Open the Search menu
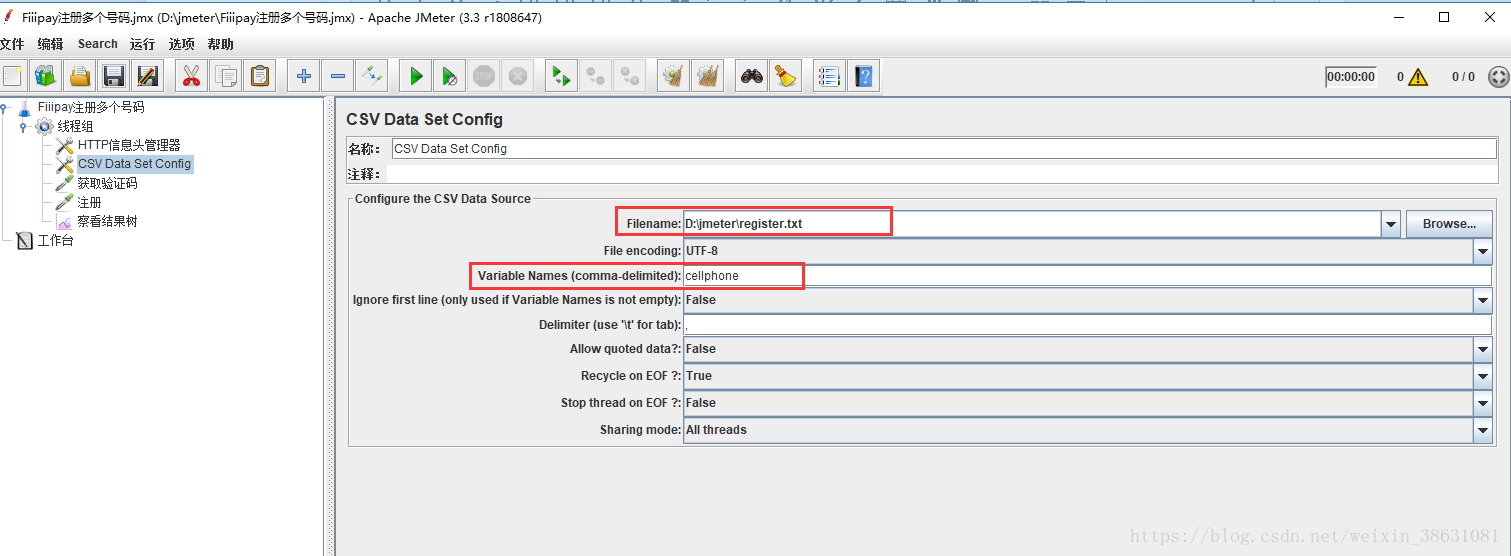Viewport: 1511px width, 556px height. tap(98, 44)
